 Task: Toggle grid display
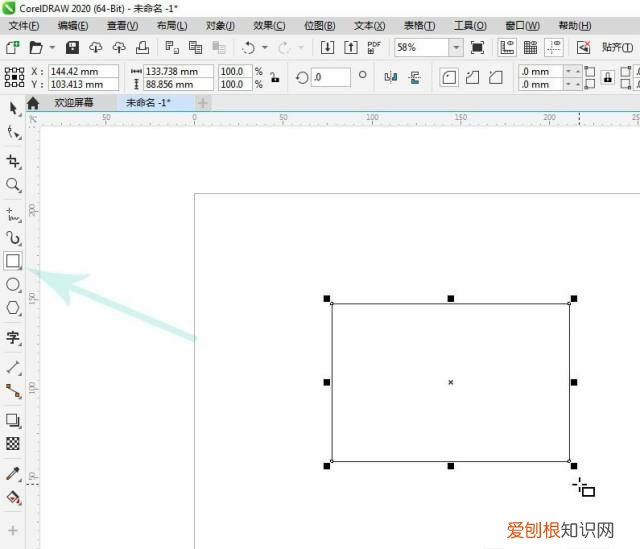(x=530, y=47)
